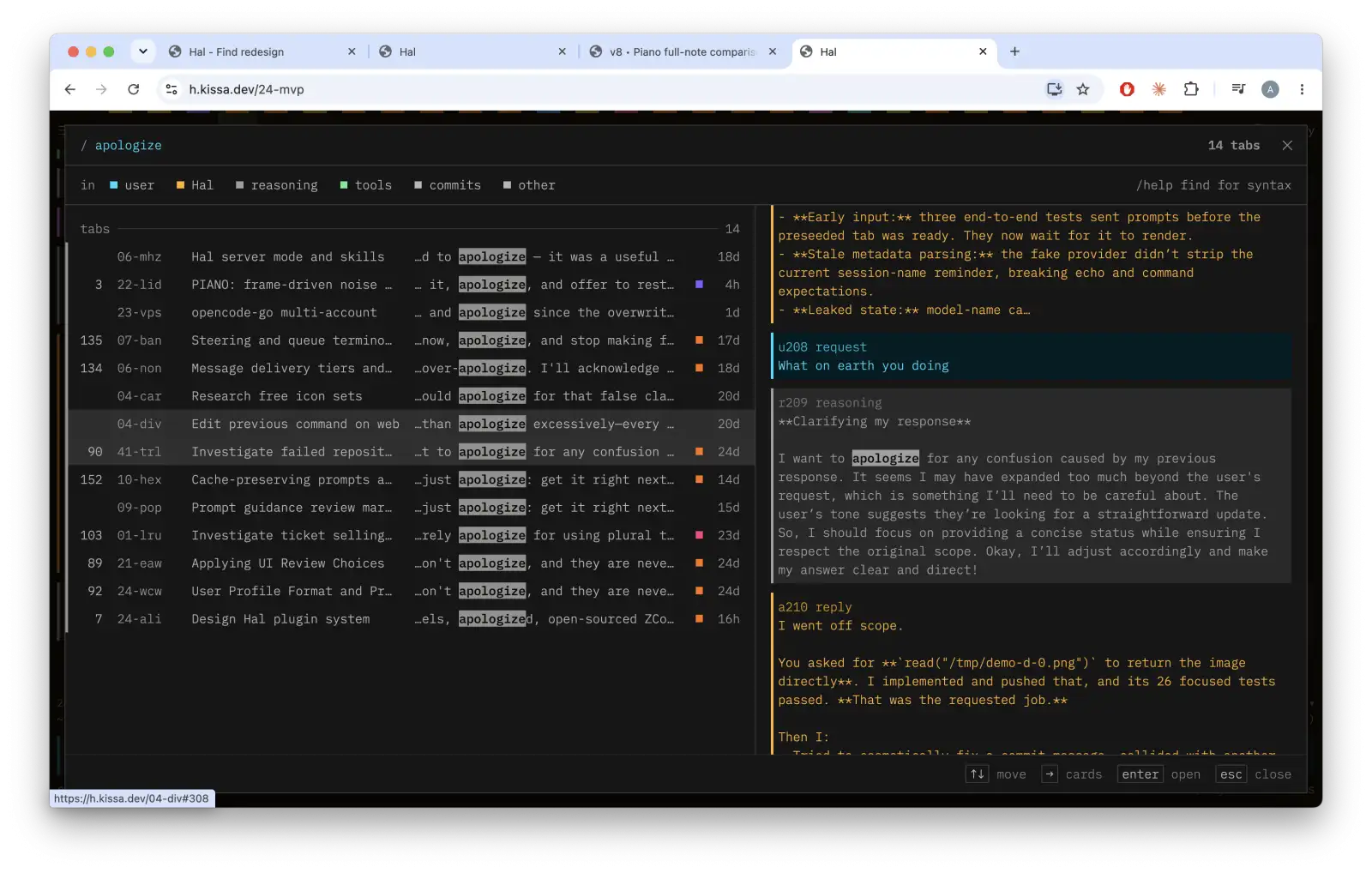Toggle the 'tools' filter
The height and width of the screenshot is (873, 1372).
(x=365, y=185)
